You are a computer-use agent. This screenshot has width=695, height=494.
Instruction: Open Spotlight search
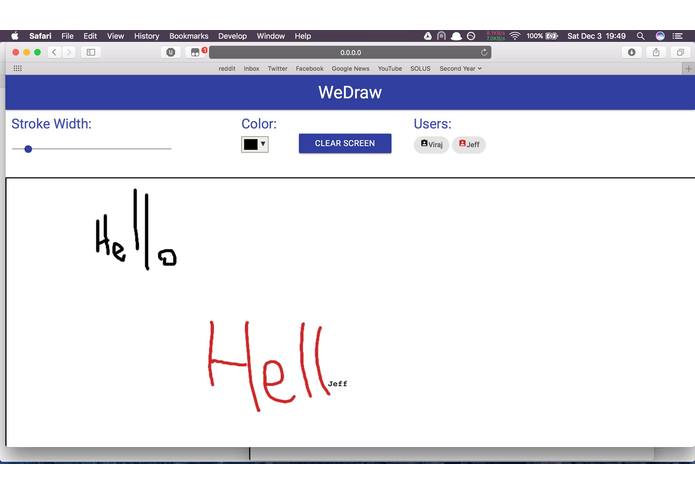coord(640,36)
